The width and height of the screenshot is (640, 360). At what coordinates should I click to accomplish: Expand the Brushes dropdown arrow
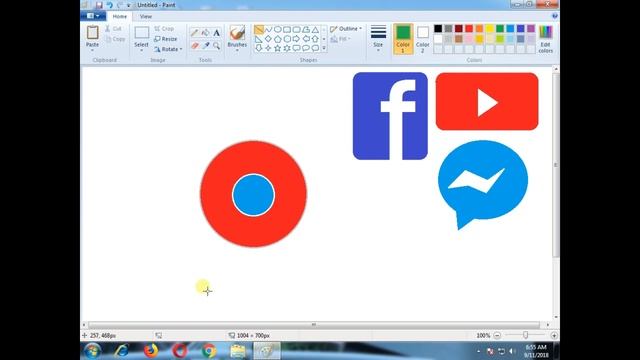point(237,50)
